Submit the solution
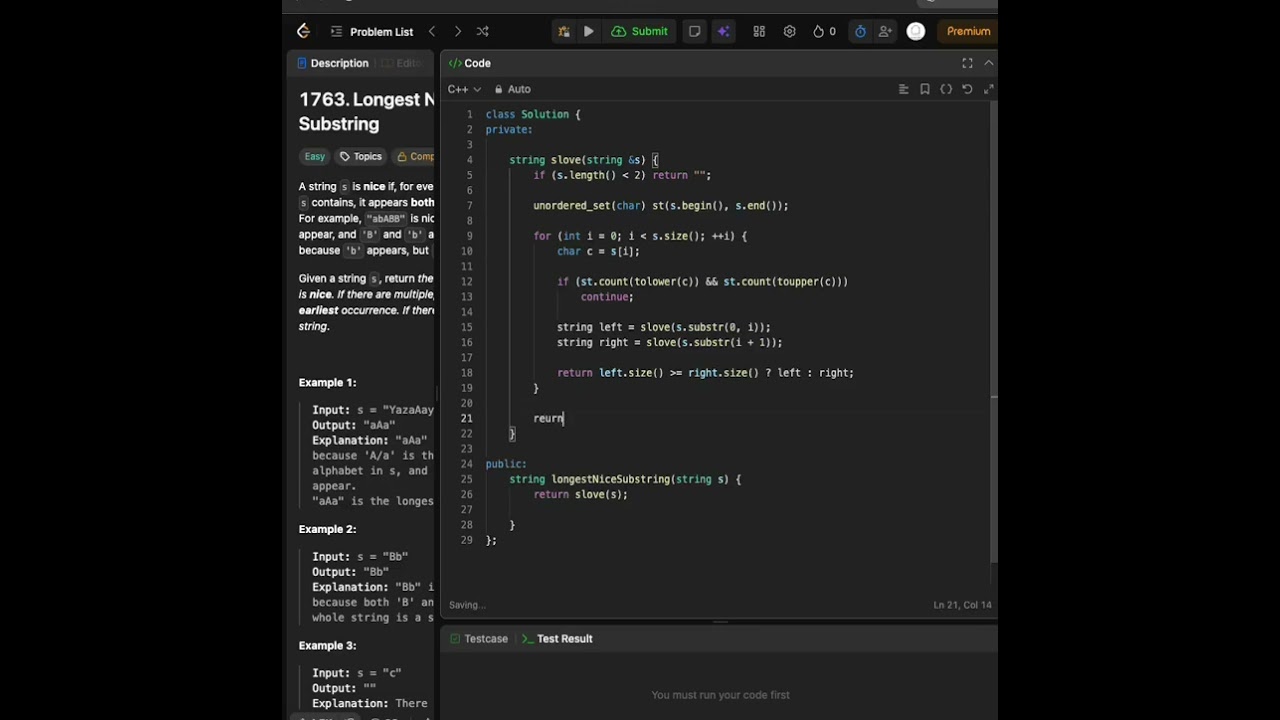 (x=639, y=31)
